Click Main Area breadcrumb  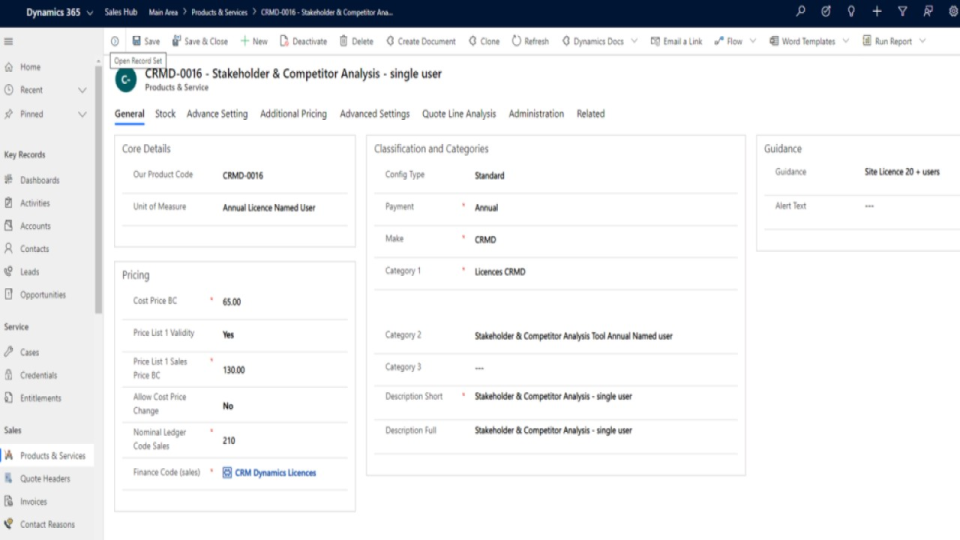pyautogui.click(x=163, y=12)
